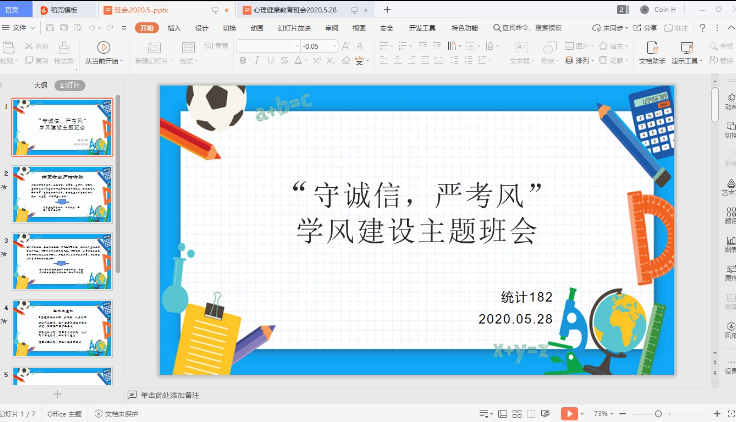Click the 文本框 text box icon
This screenshot has height=422, width=736.
[x=521, y=47]
